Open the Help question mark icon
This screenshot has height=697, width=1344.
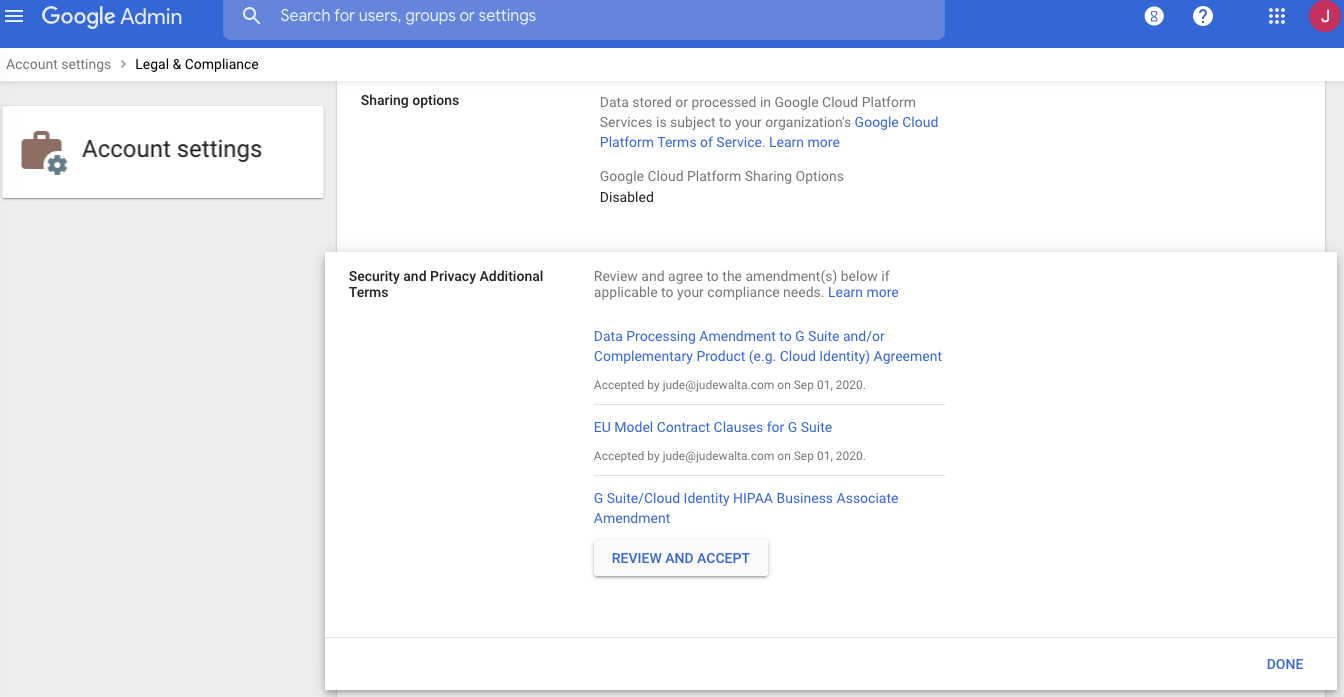(1203, 16)
